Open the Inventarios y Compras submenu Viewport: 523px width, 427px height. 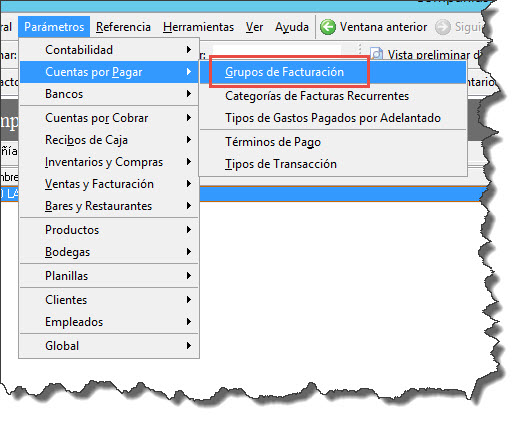109,162
